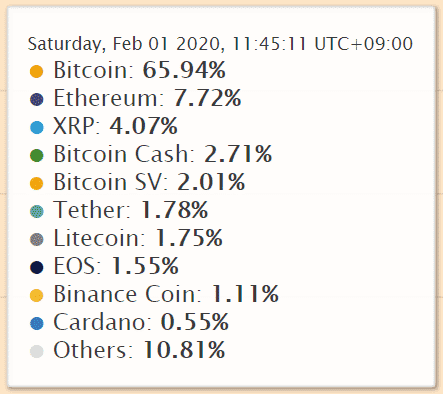Click the Binance Coin 1.11% label
Screen dimensions: 443x394
(x=166, y=294)
